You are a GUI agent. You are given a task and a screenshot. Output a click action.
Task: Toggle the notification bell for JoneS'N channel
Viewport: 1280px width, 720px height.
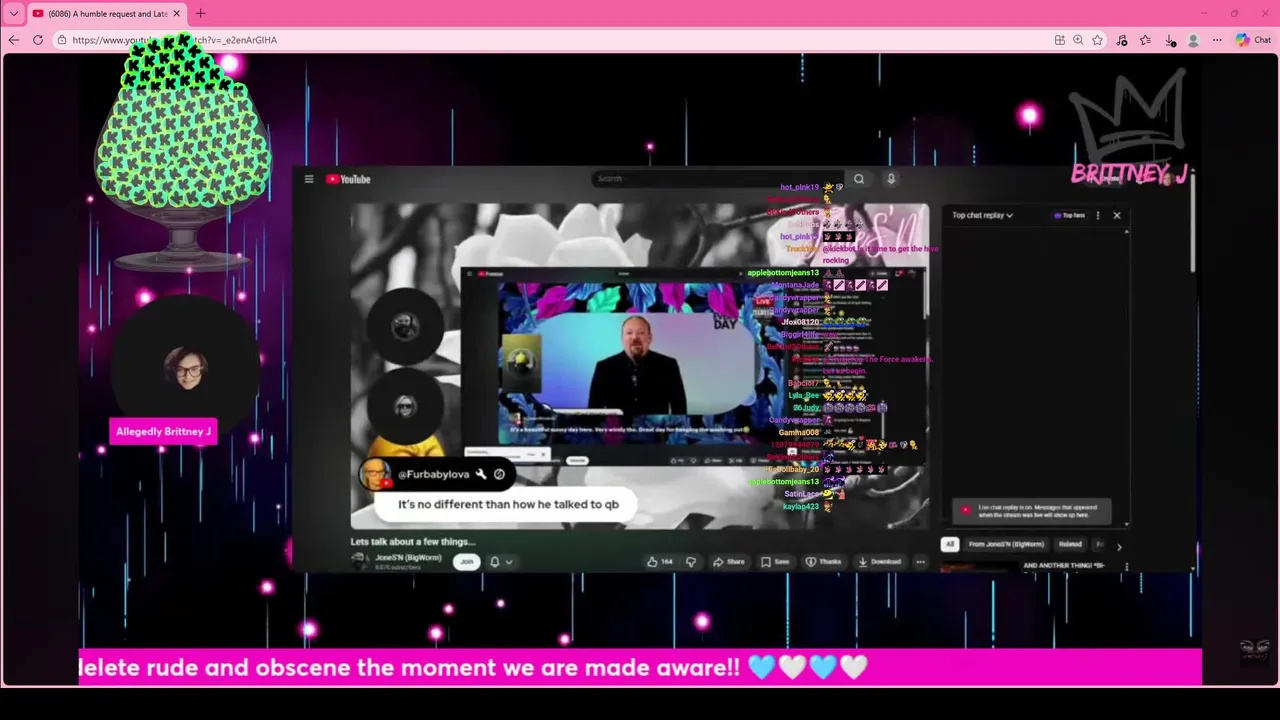494,561
